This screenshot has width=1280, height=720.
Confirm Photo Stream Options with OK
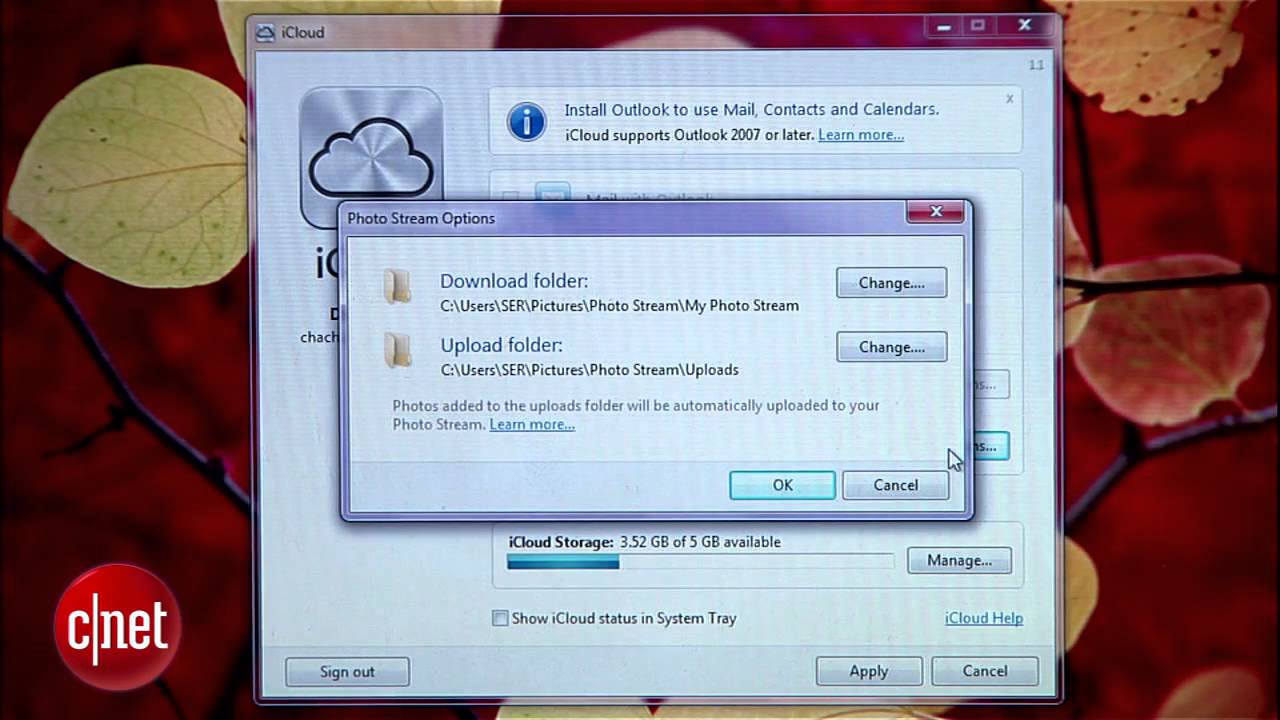(x=782, y=485)
